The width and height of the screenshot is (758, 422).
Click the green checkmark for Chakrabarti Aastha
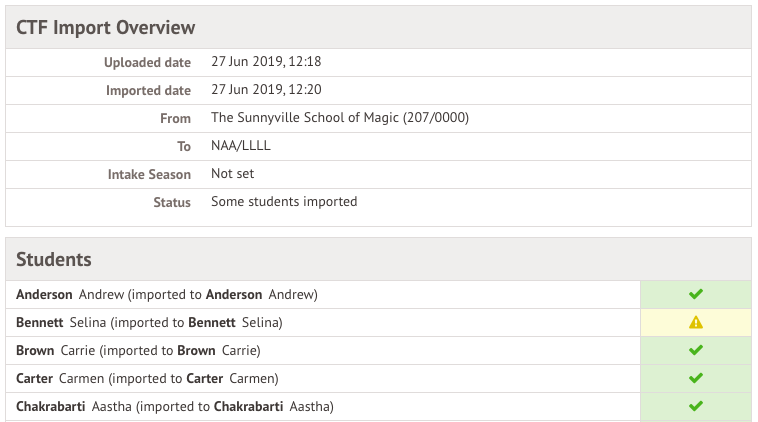click(696, 406)
